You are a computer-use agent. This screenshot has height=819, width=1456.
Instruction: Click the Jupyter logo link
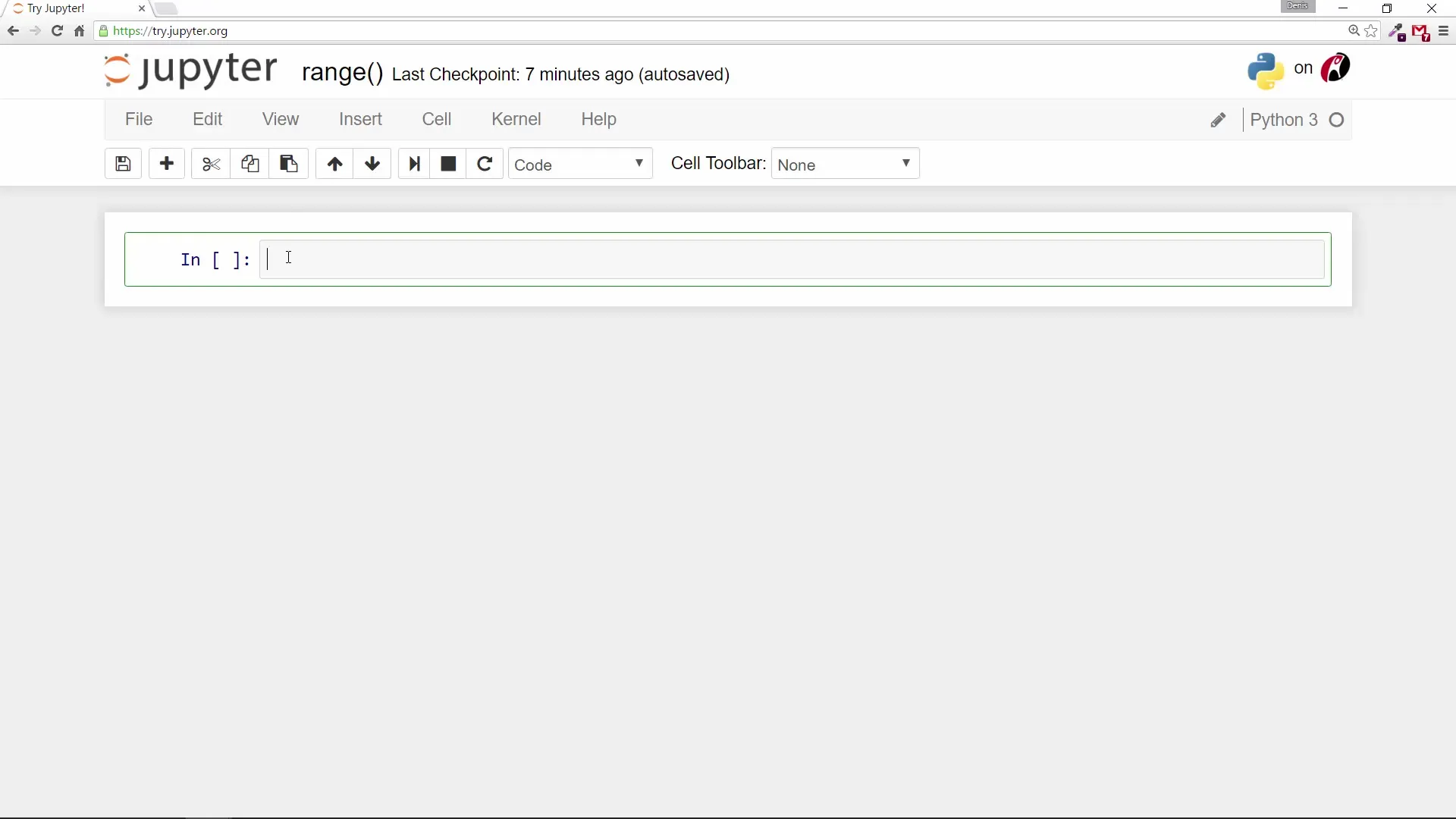pos(190,71)
